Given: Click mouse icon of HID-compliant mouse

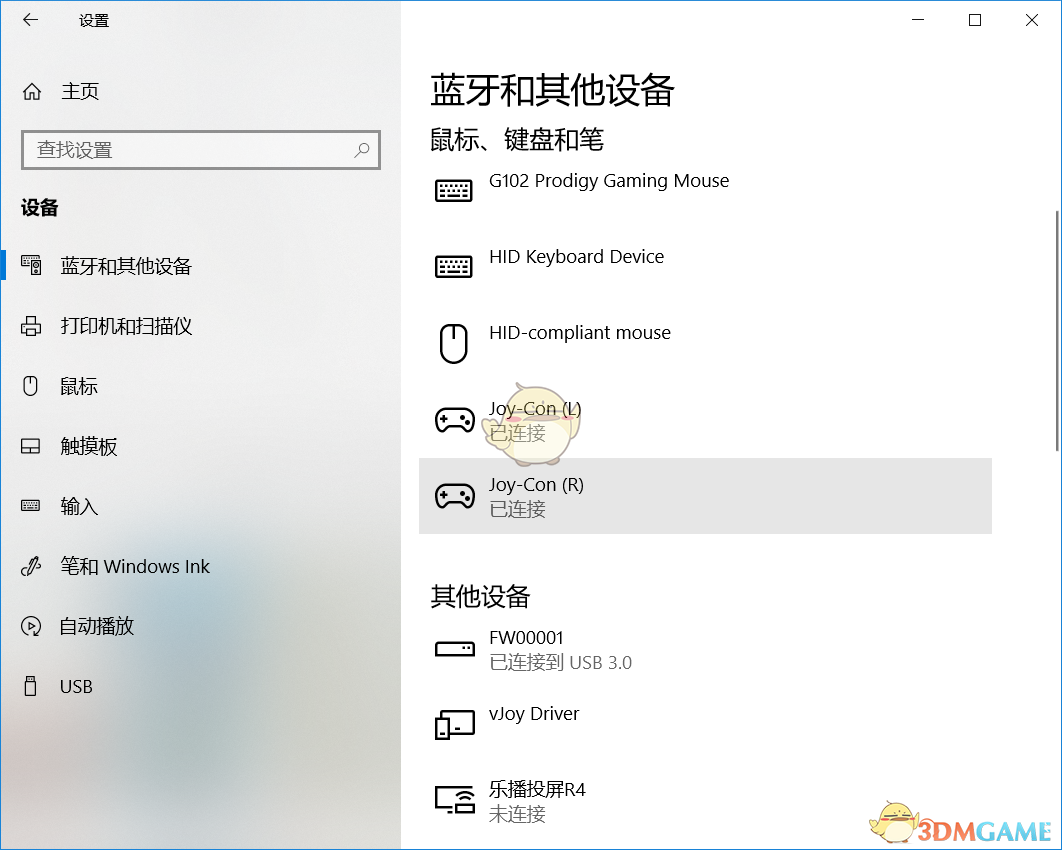Looking at the screenshot, I should click(453, 343).
